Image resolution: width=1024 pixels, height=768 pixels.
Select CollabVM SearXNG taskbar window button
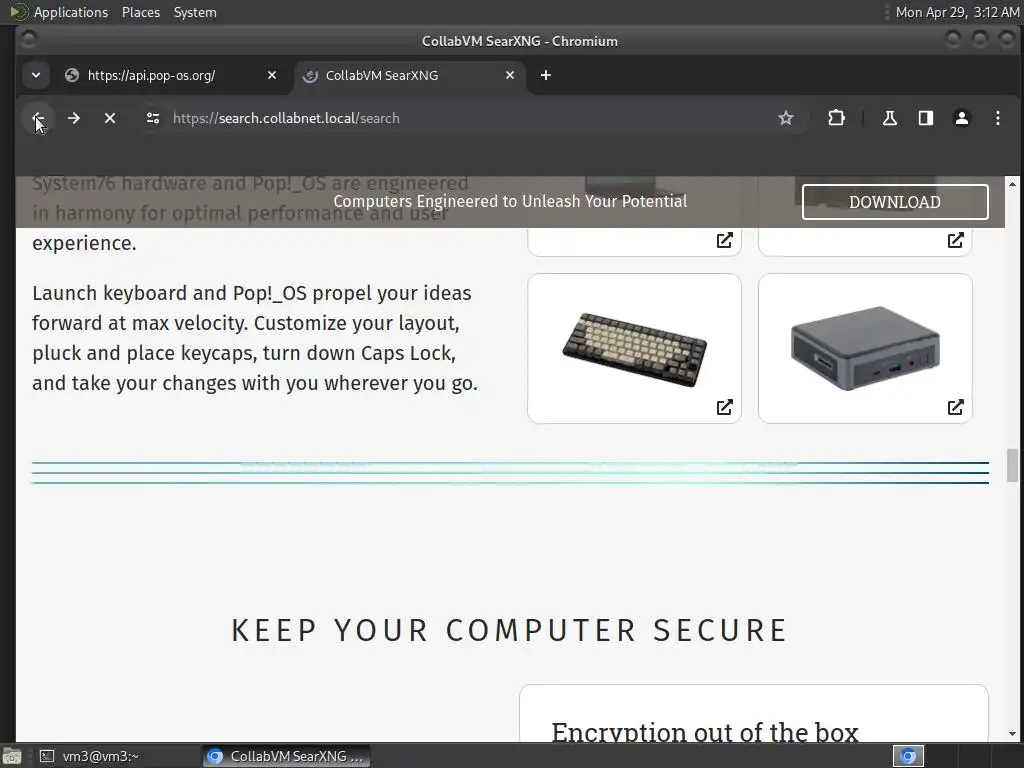point(286,756)
